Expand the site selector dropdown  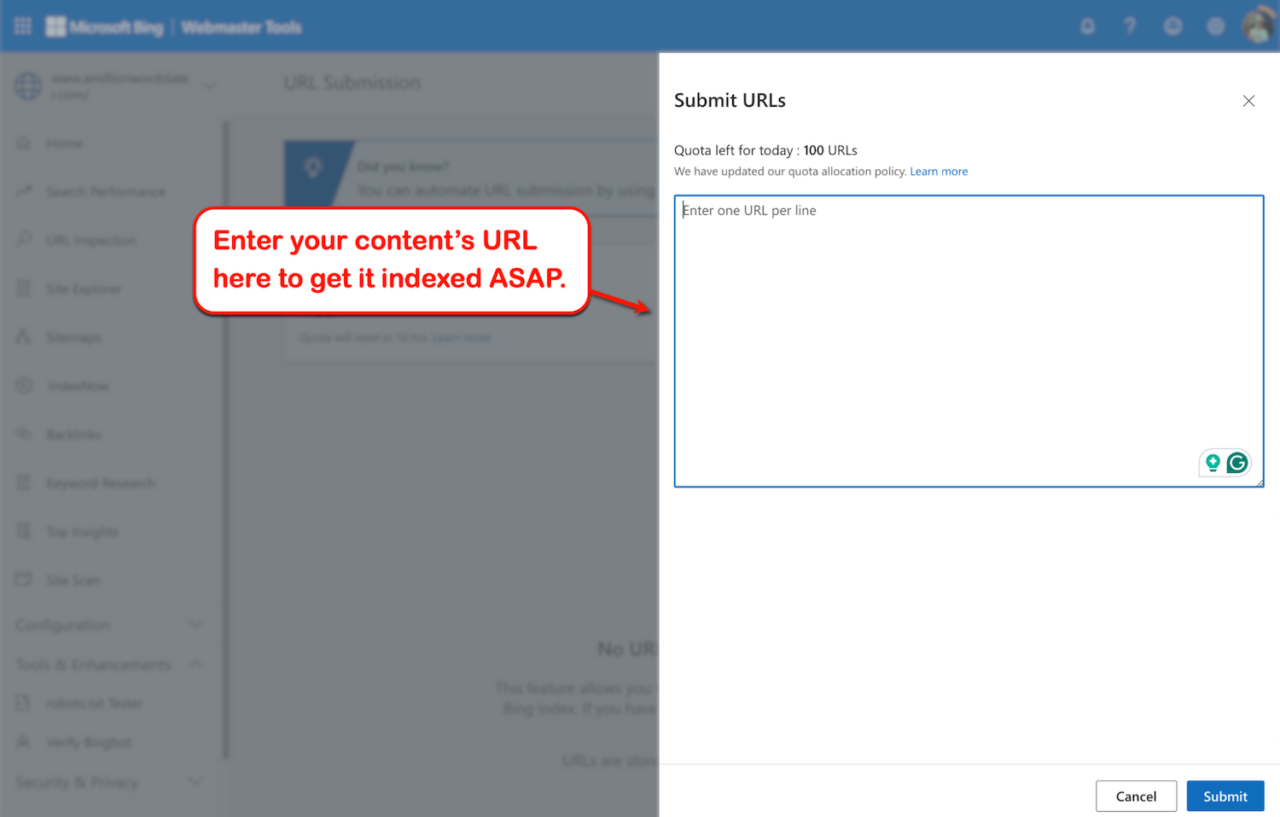[208, 86]
